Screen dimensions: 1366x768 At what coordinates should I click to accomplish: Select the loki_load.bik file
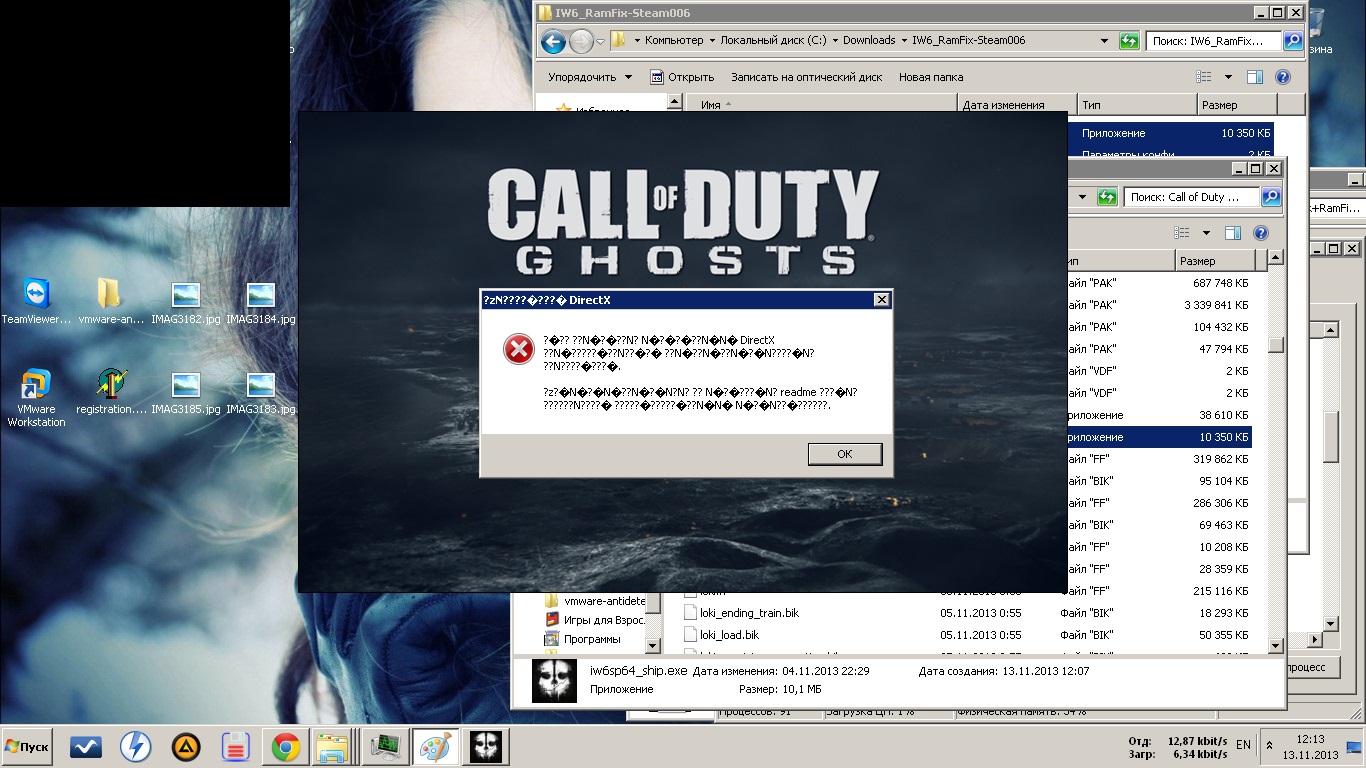pyautogui.click(x=720, y=635)
